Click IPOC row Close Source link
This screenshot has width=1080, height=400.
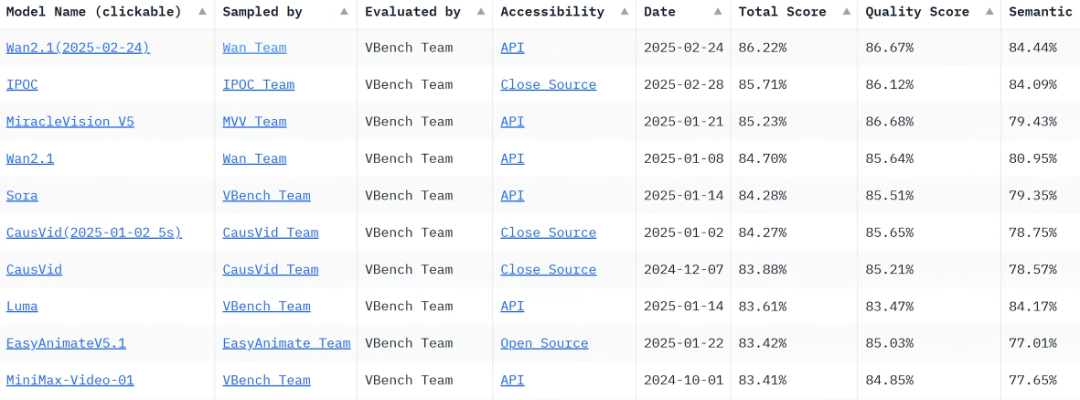[548, 85]
